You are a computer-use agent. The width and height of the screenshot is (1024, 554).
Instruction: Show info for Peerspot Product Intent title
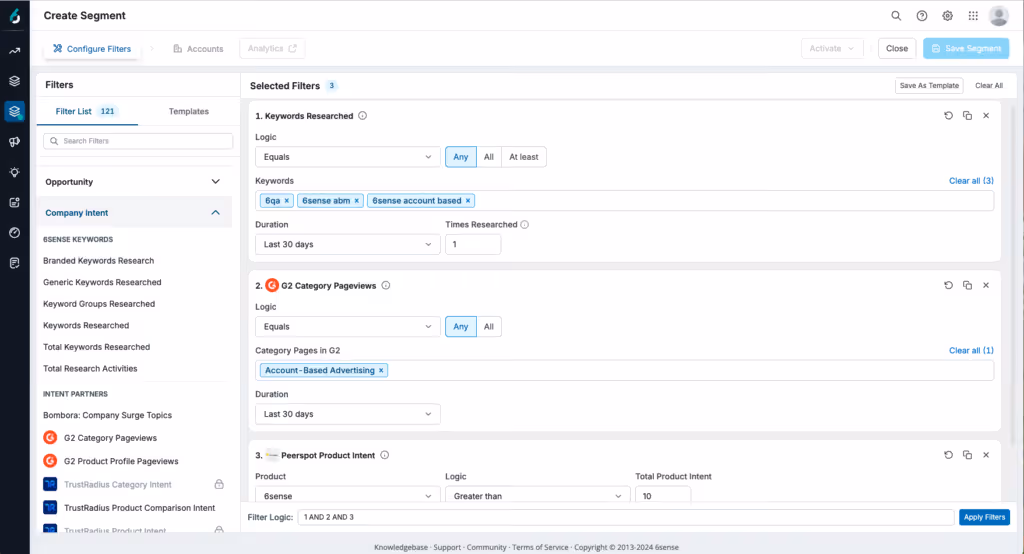385,455
